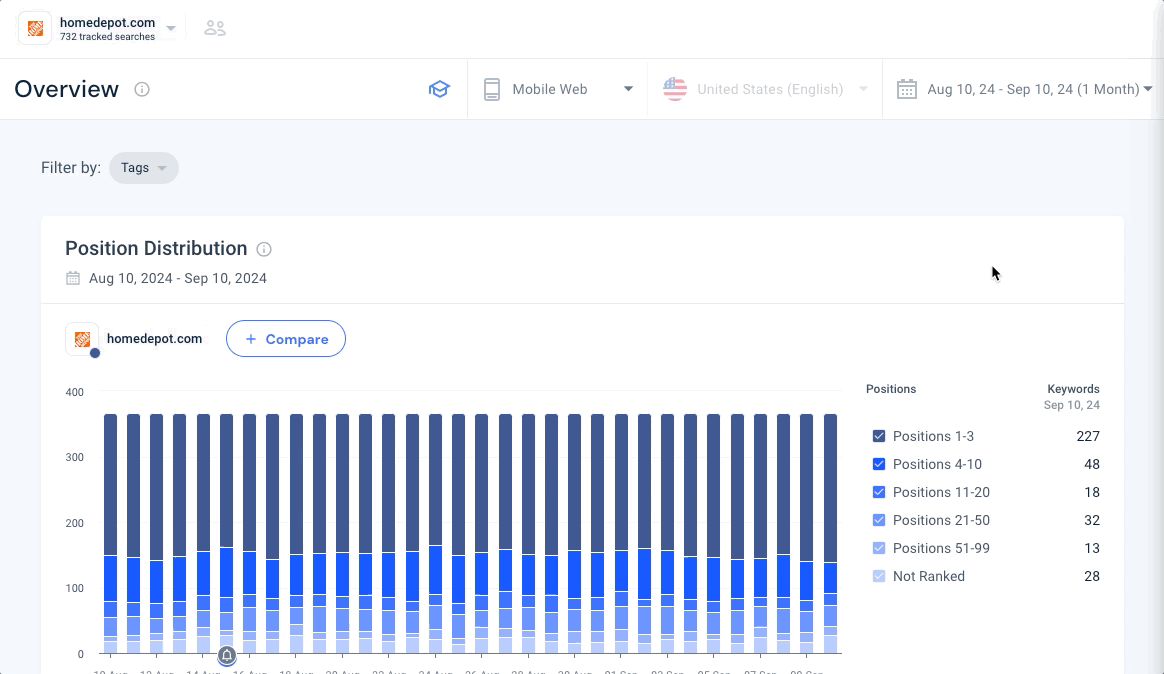Toggle the Positions 11-20 checkbox
This screenshot has height=674, width=1164.
(879, 492)
